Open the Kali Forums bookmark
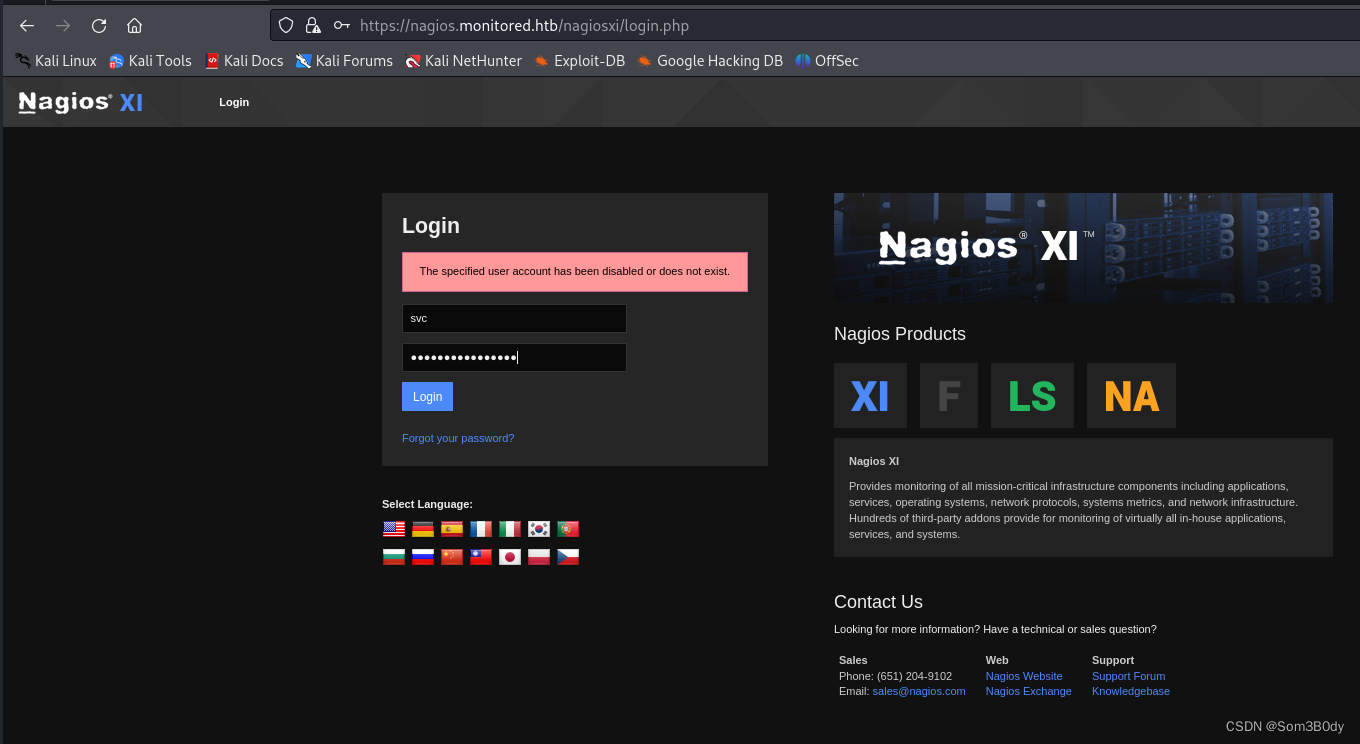 coord(344,61)
